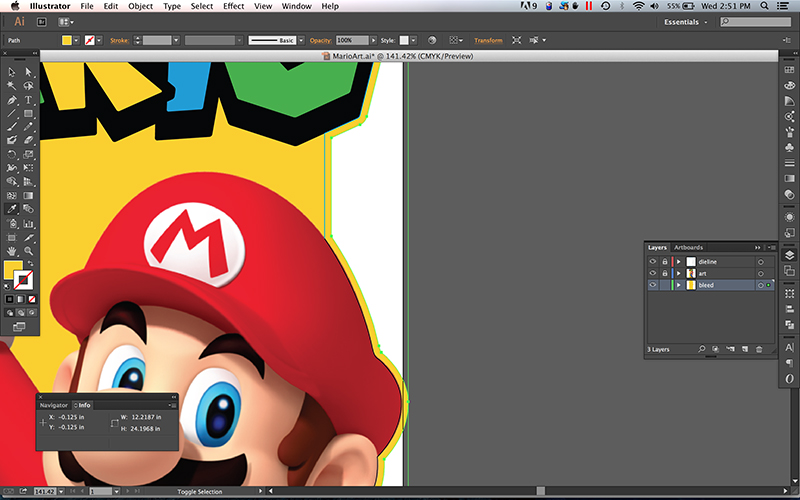
Task: Click the Opacity link in control bar
Action: coord(320,40)
